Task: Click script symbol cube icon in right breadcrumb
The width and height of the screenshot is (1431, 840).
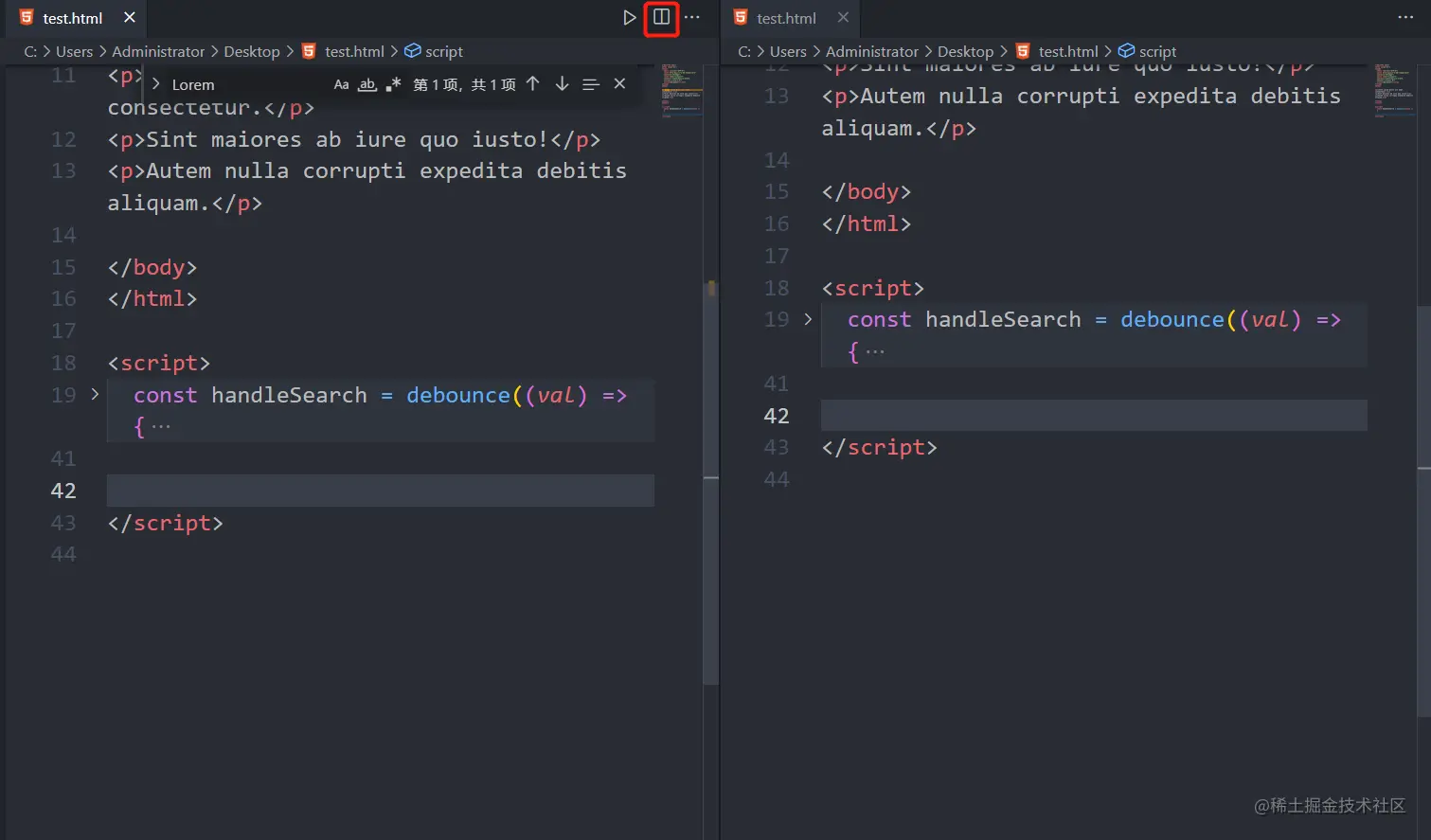Action: (x=1126, y=50)
